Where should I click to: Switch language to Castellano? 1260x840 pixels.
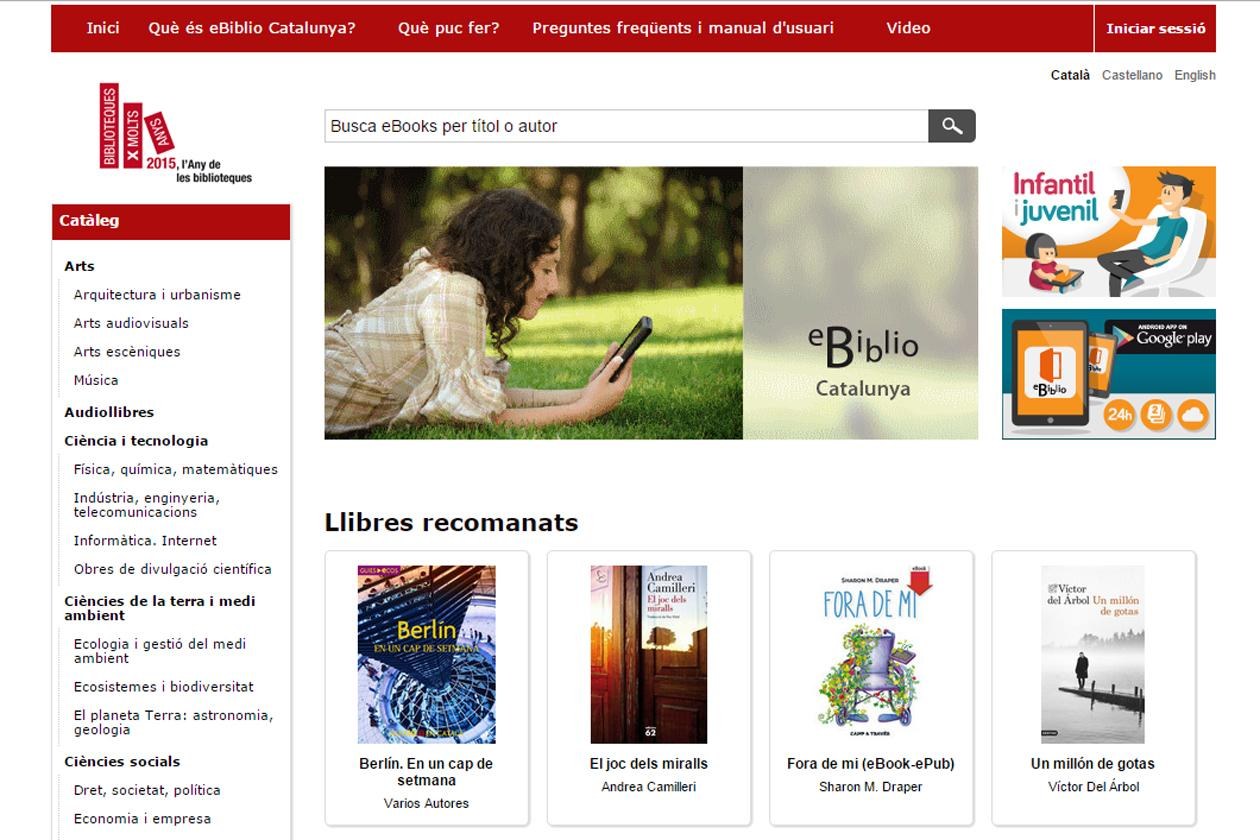coord(1132,75)
